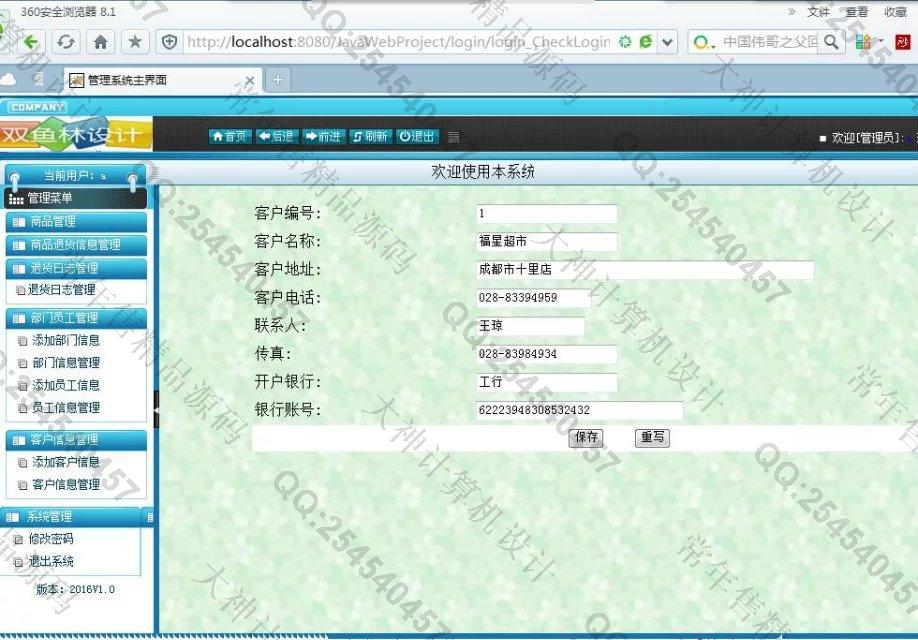Click the browser home icon
Screen dimensions: 918x640
100,42
